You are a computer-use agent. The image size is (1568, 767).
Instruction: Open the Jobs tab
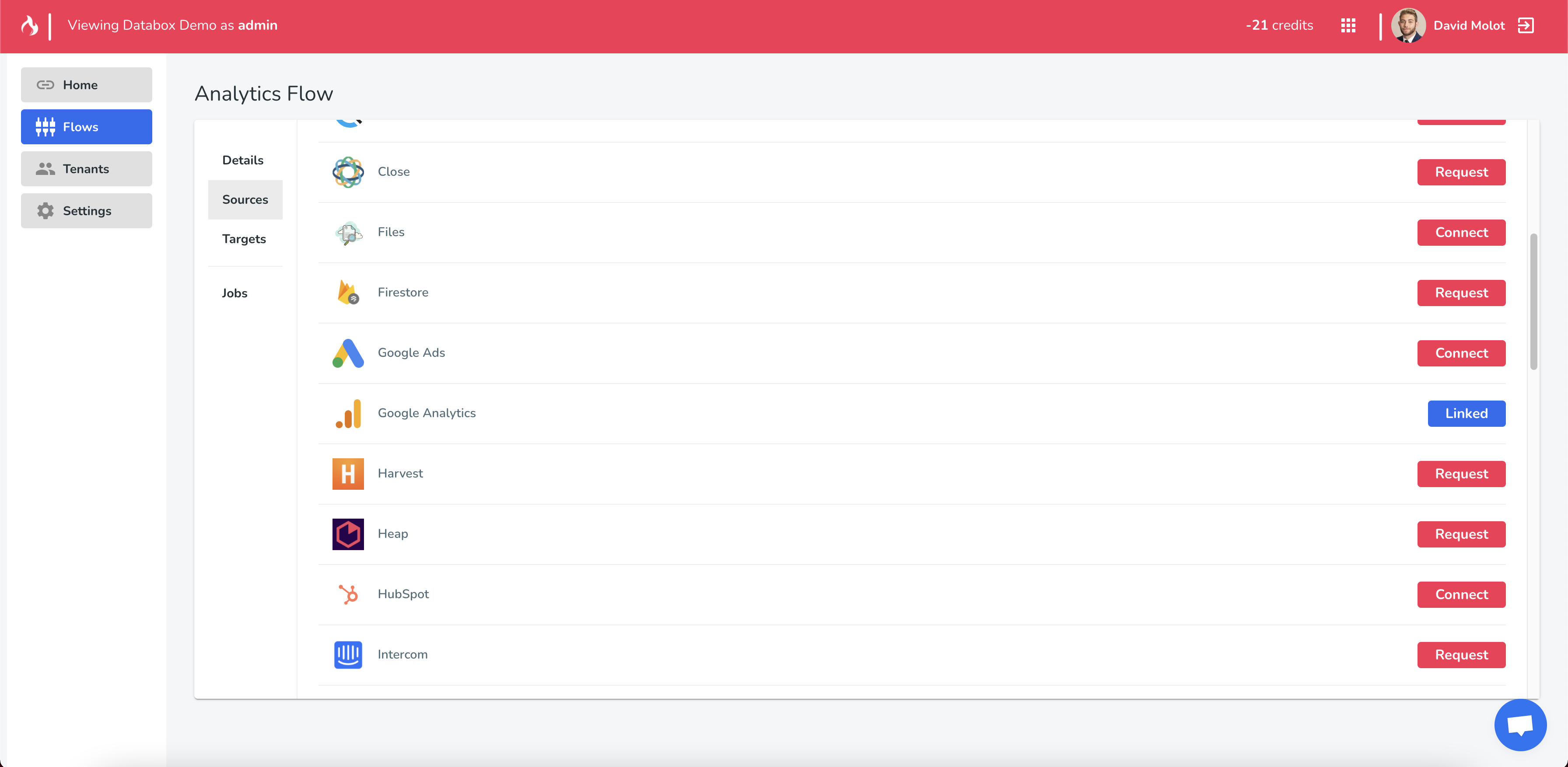tap(234, 293)
